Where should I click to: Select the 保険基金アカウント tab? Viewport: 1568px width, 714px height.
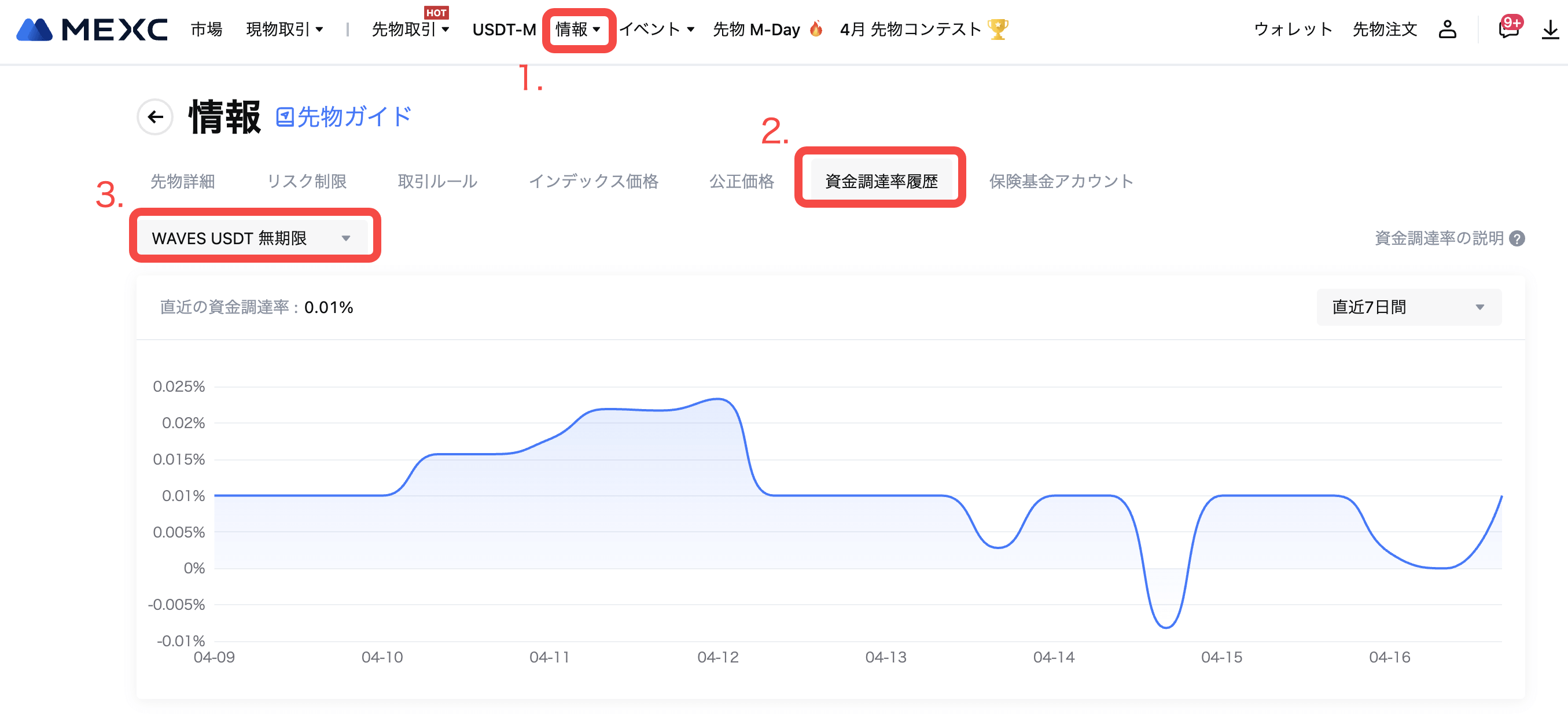point(1061,181)
